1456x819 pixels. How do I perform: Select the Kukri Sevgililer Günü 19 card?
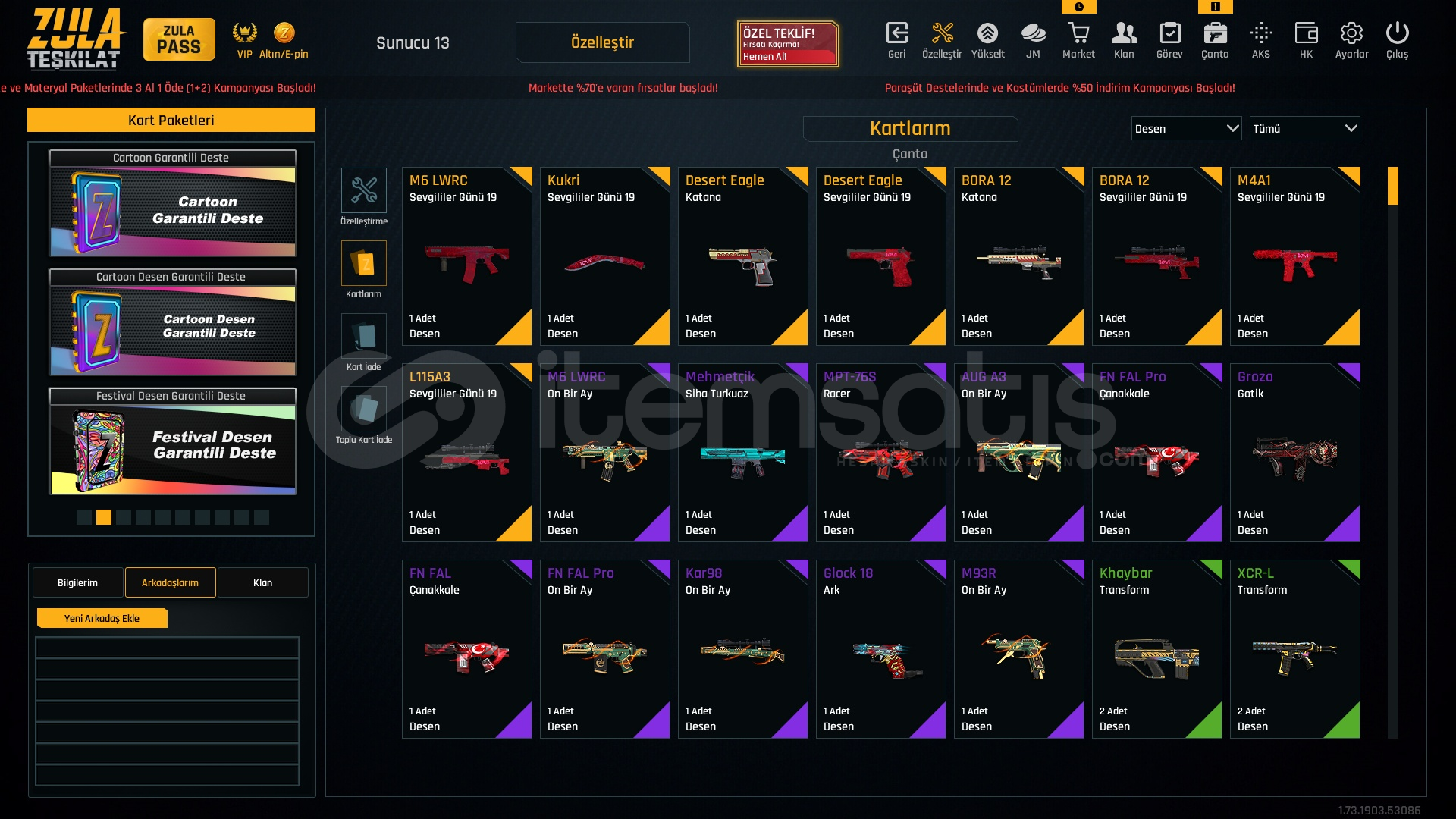pos(604,256)
